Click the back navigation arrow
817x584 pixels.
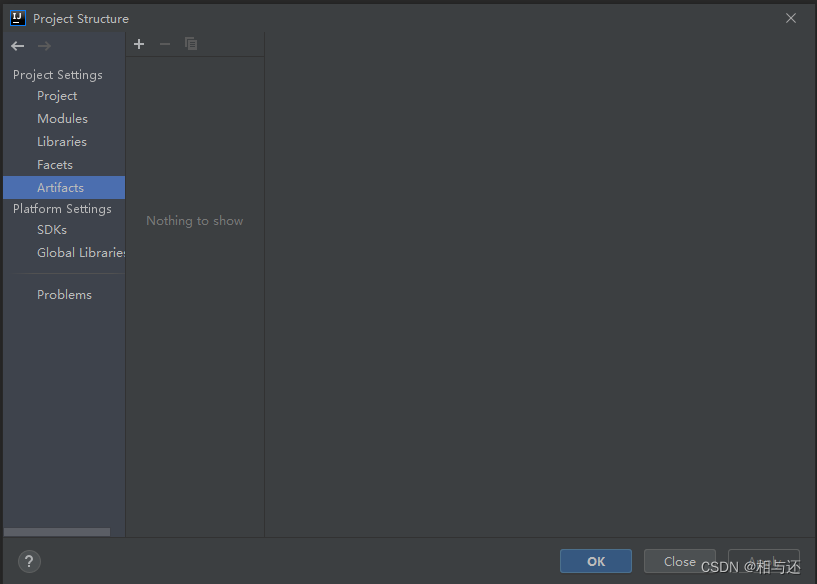coord(18,46)
